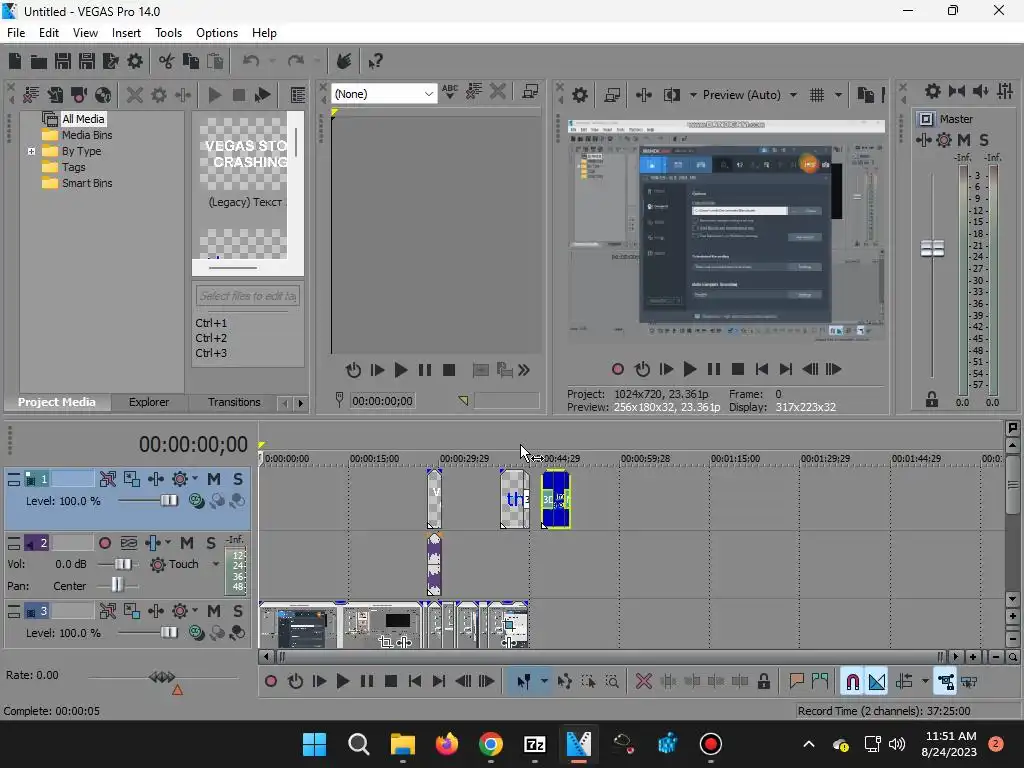Screen dimensions: 1024x768
Task: Click Copy Snapshot to Clipboard icon
Action: pyautogui.click(x=866, y=95)
